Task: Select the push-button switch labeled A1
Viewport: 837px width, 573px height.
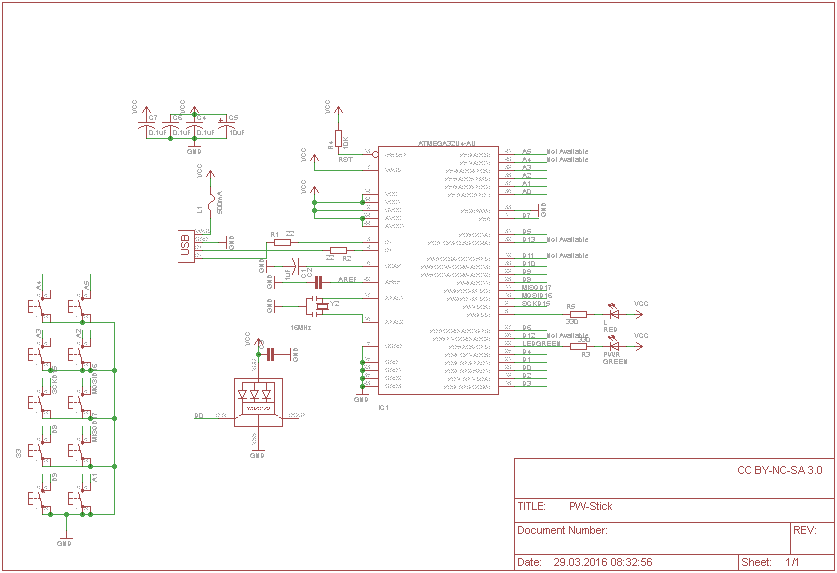Action: 80,498
